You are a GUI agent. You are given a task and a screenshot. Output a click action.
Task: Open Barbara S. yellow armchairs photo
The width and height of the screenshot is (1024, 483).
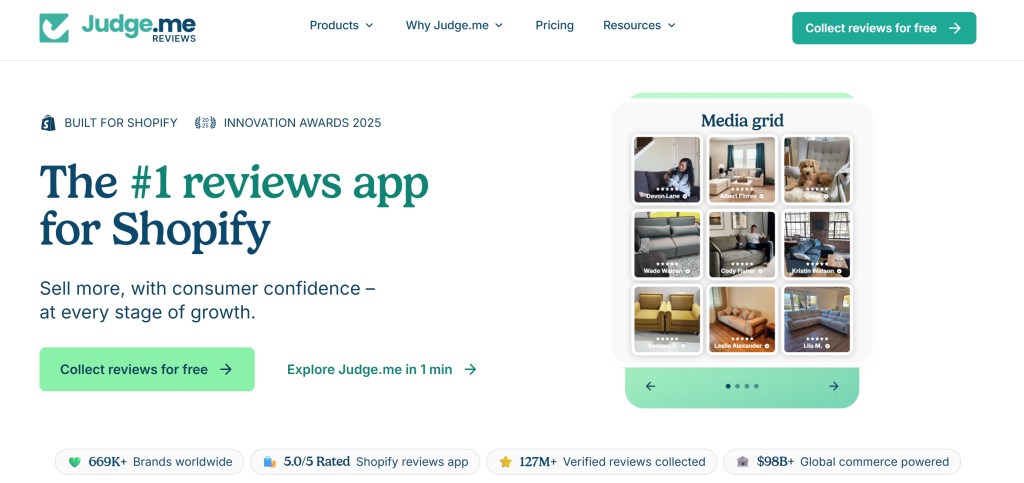click(x=667, y=320)
